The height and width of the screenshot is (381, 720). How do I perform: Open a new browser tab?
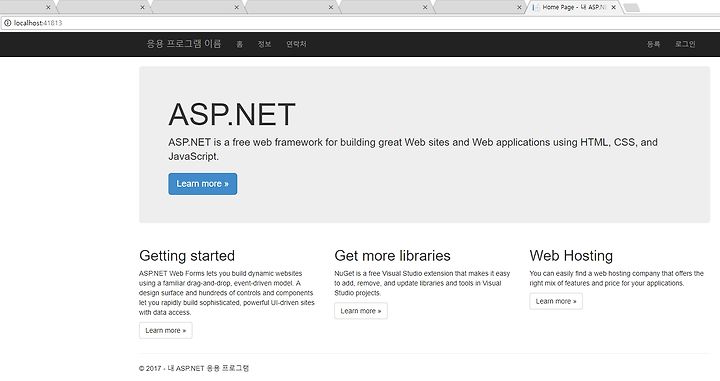click(632, 7)
